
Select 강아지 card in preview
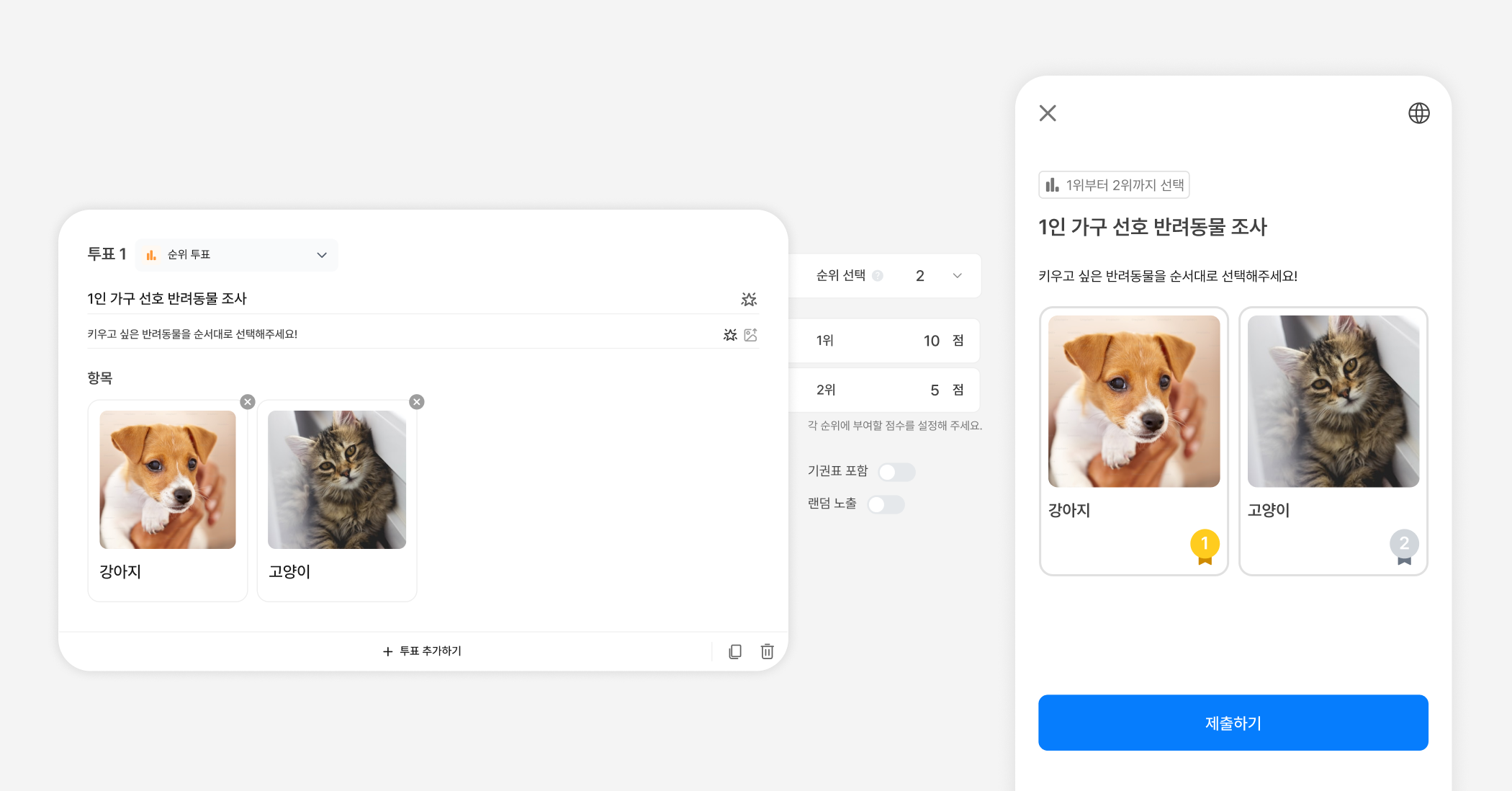[1133, 441]
